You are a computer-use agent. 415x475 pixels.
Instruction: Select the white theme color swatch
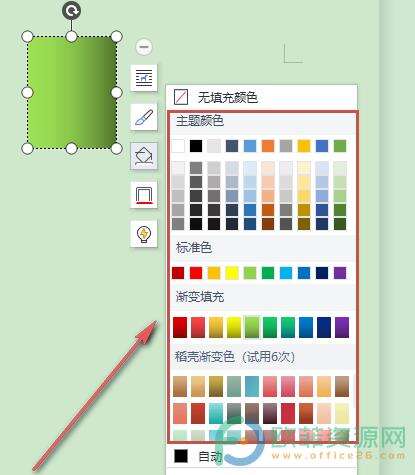(178, 146)
